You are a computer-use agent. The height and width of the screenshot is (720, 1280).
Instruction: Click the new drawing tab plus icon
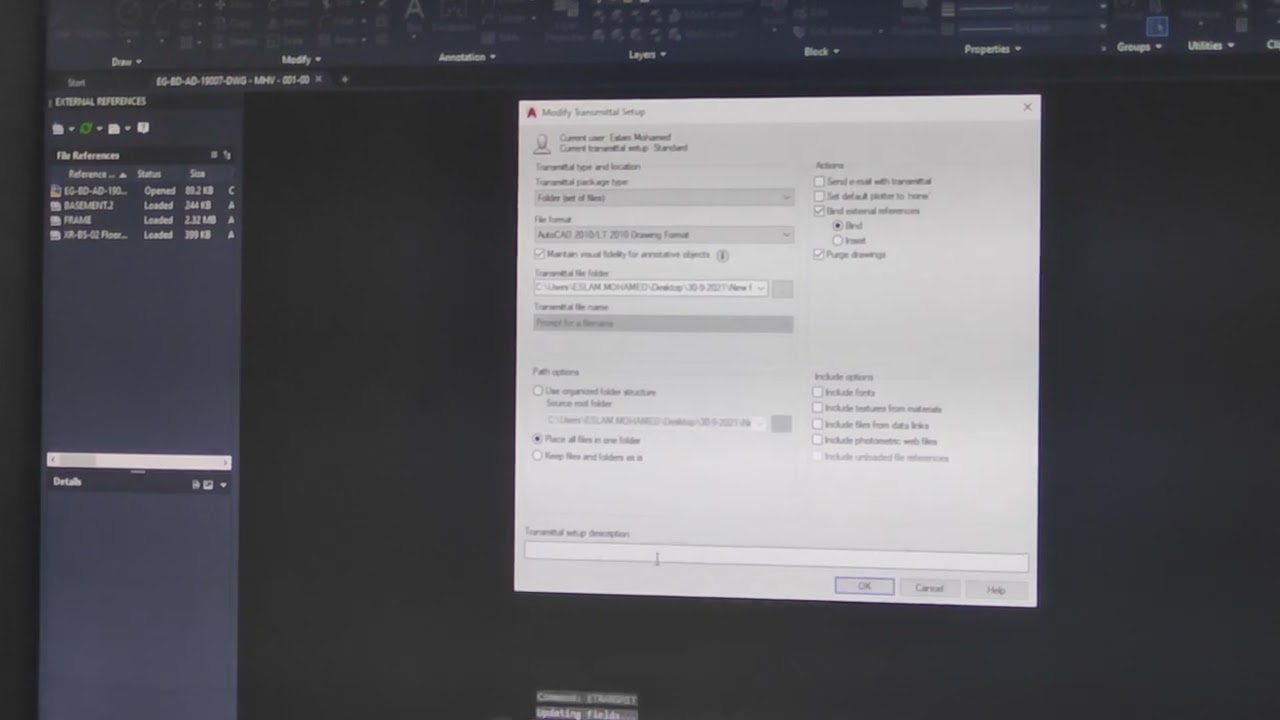pyautogui.click(x=344, y=79)
